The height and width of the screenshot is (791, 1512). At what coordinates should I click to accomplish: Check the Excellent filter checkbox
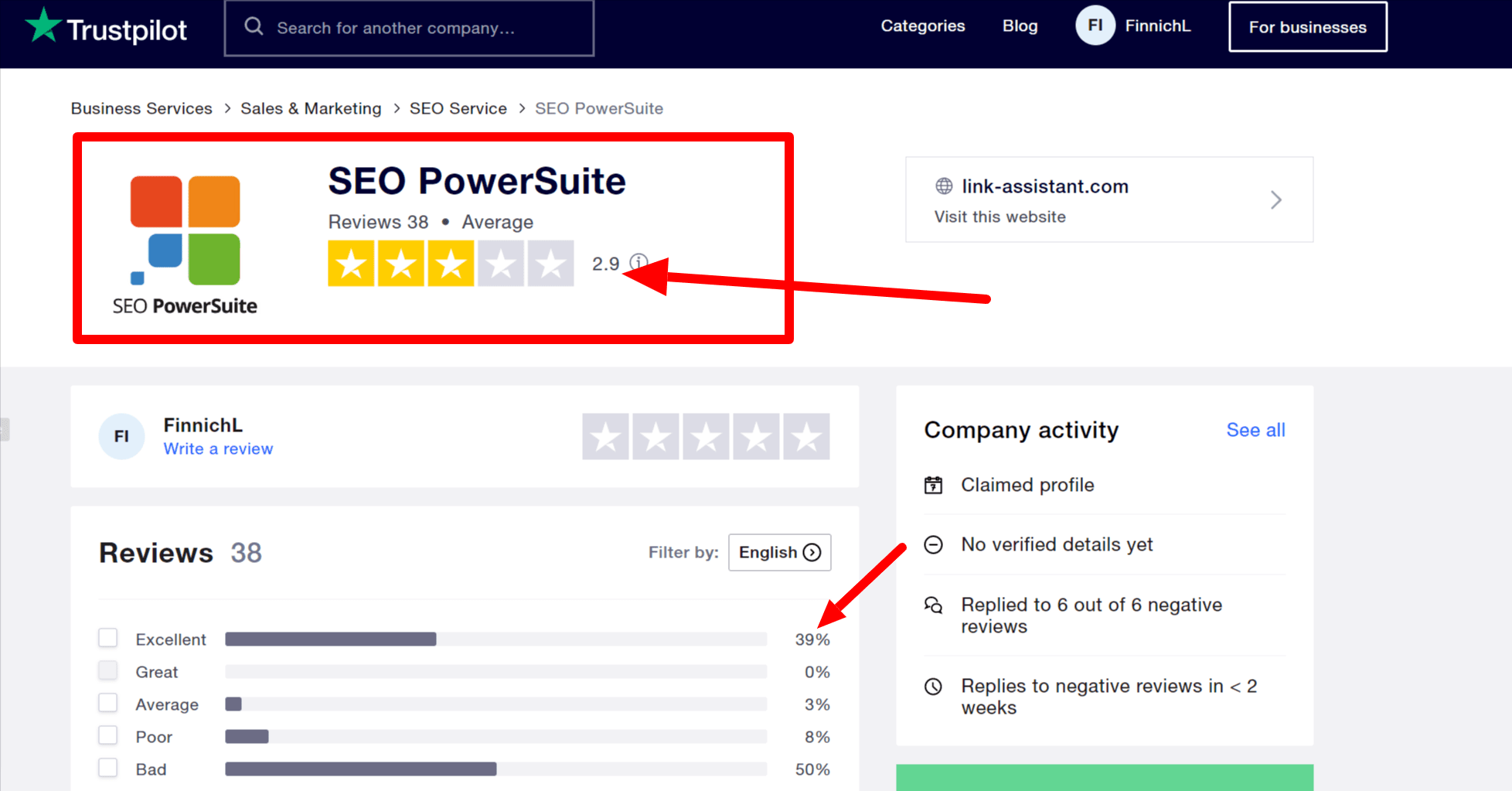click(x=108, y=638)
